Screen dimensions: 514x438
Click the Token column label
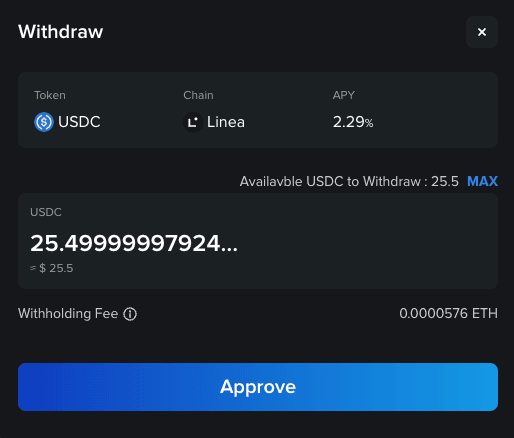click(50, 95)
